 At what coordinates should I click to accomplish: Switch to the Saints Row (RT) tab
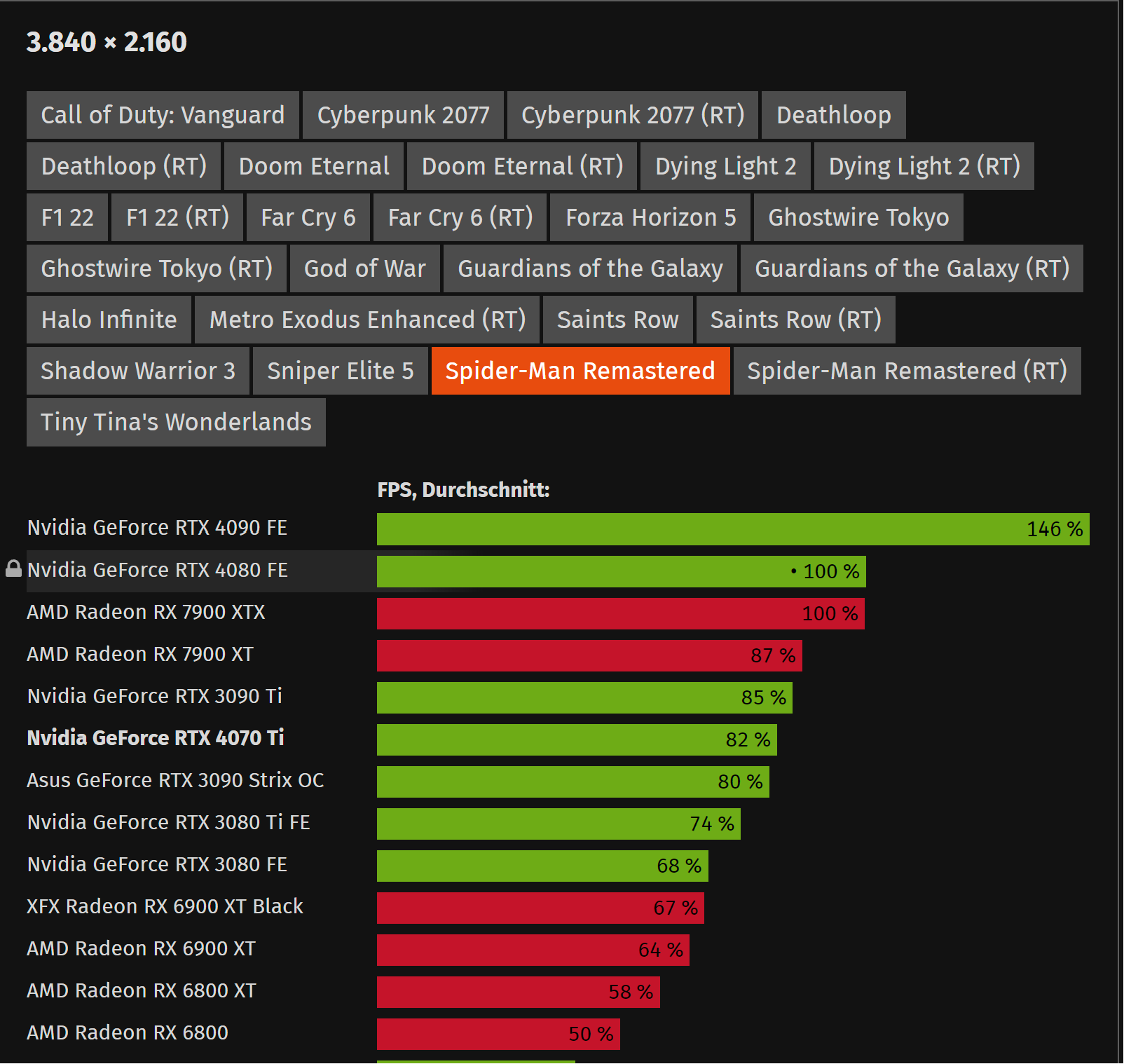(x=796, y=320)
